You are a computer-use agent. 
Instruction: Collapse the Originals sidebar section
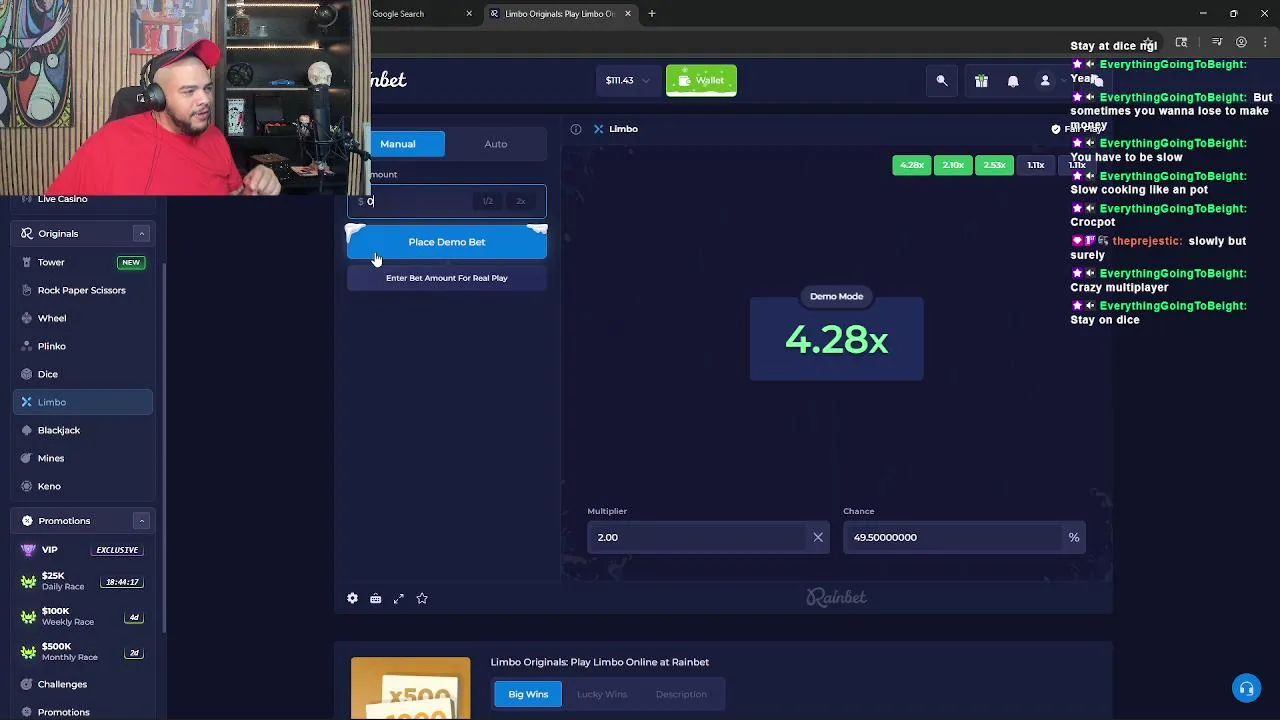pyautogui.click(x=141, y=233)
